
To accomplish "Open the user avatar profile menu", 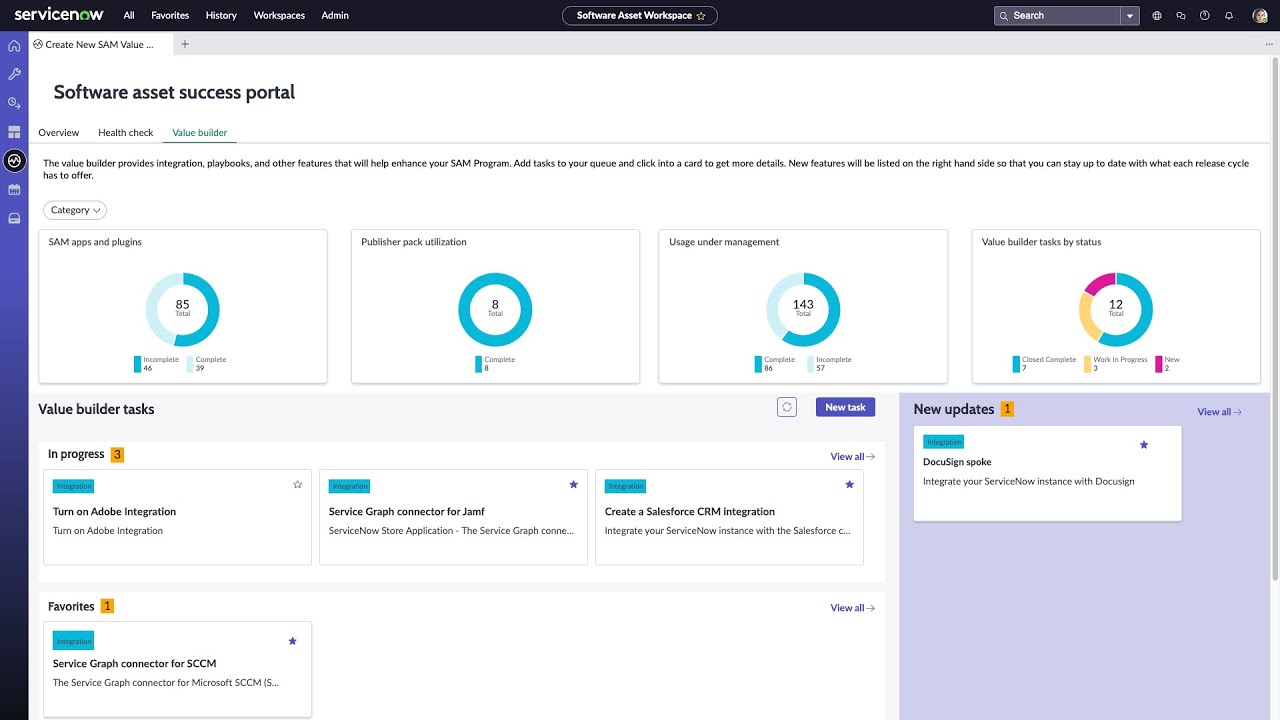I will point(1260,16).
